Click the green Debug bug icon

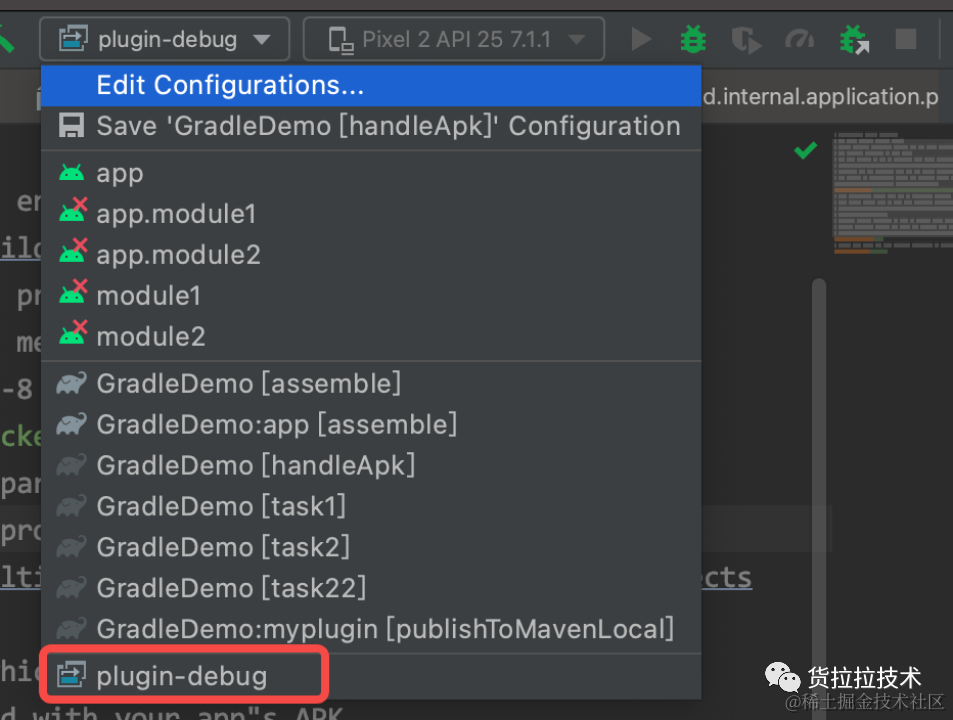pyautogui.click(x=693, y=39)
